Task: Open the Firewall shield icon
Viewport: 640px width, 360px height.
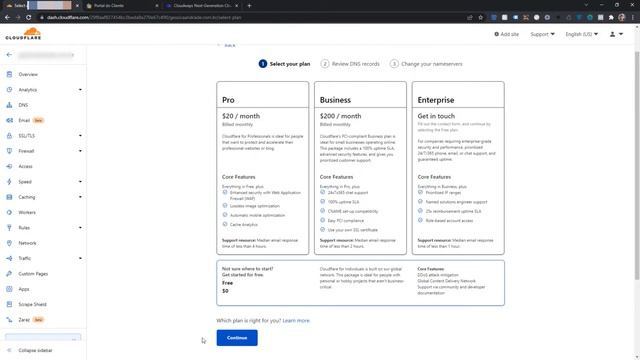Action: (9, 151)
